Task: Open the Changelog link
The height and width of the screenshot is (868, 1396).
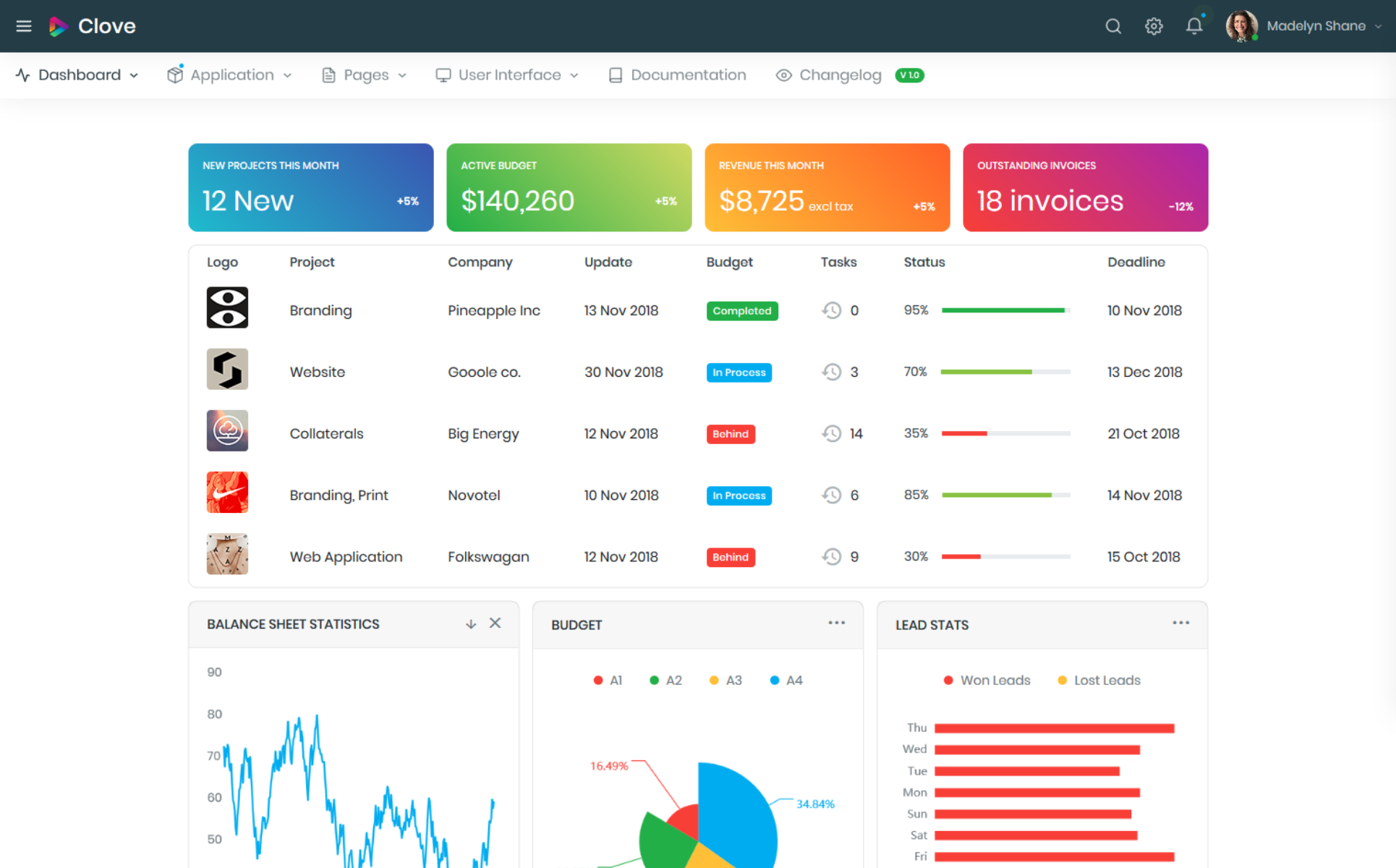Action: pyautogui.click(x=829, y=75)
